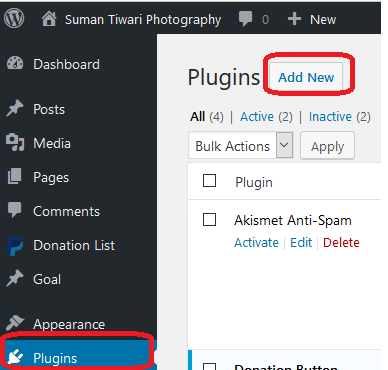Click the WordPress logo icon

point(14,18)
